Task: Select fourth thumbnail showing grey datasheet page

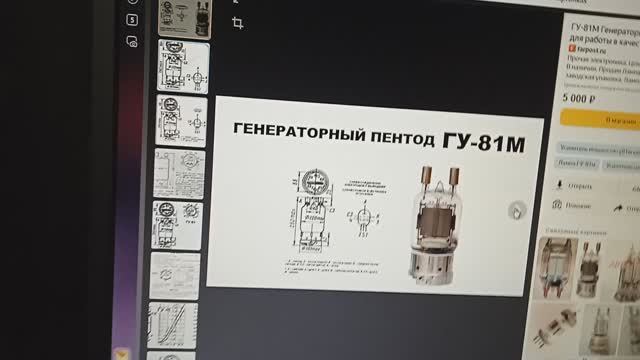Action: pyautogui.click(x=180, y=174)
